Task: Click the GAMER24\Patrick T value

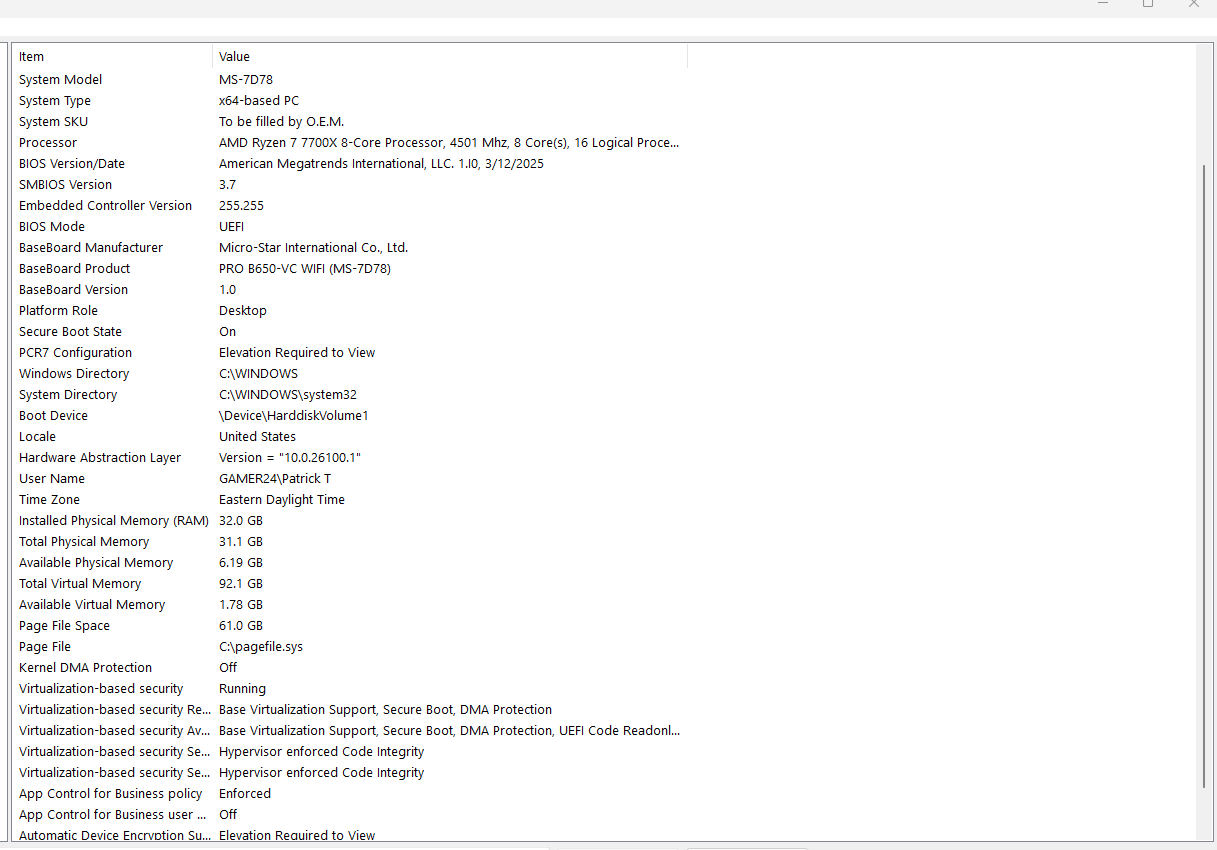Action: pyautogui.click(x=275, y=479)
